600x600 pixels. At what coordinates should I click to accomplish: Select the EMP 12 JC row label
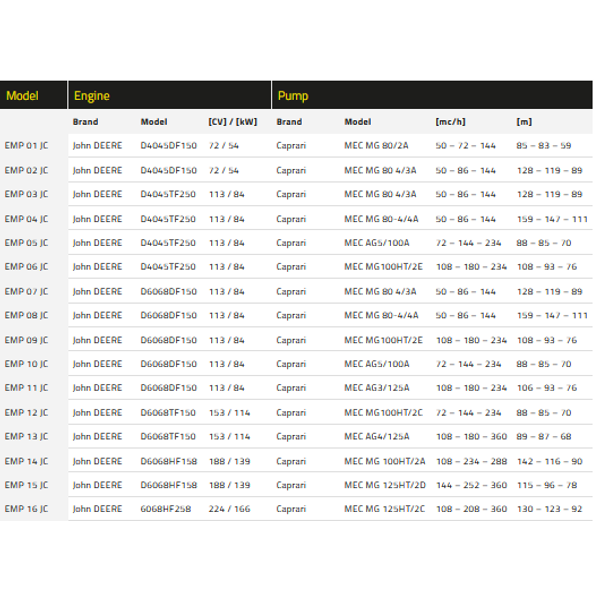[26, 412]
